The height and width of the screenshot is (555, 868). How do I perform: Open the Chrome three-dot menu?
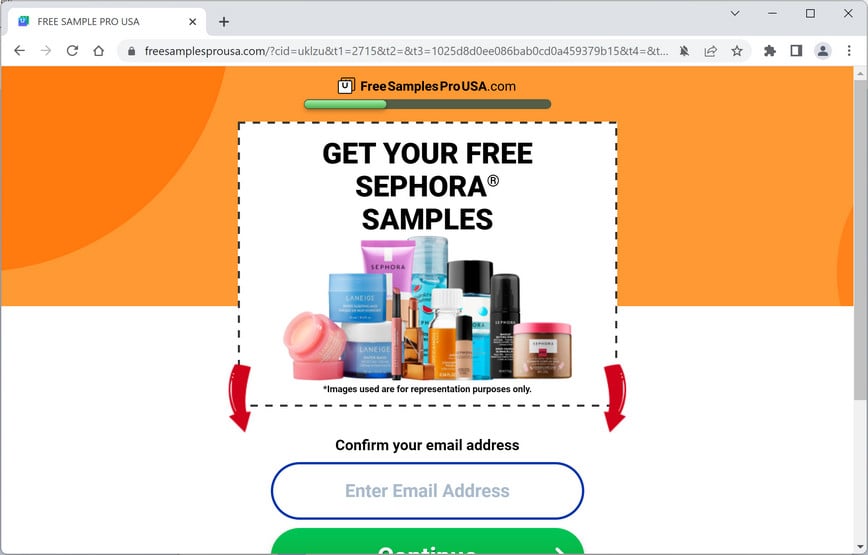coord(849,51)
